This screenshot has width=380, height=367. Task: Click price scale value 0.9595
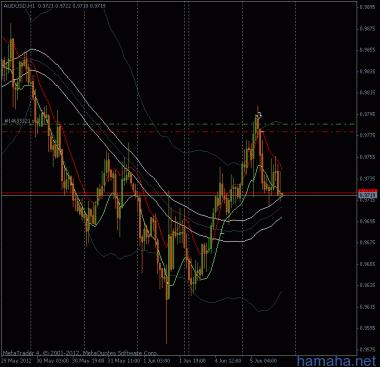366,328
